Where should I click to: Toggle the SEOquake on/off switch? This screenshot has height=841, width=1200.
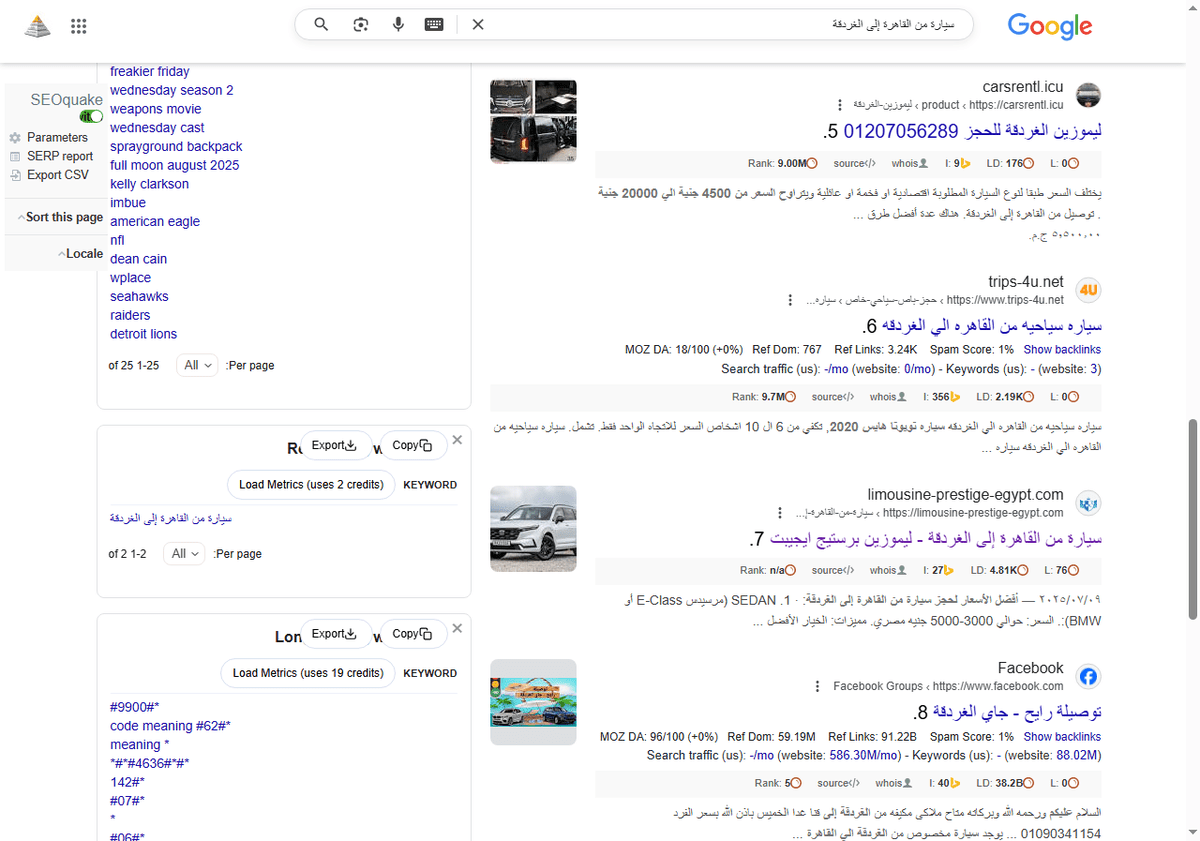[90, 116]
